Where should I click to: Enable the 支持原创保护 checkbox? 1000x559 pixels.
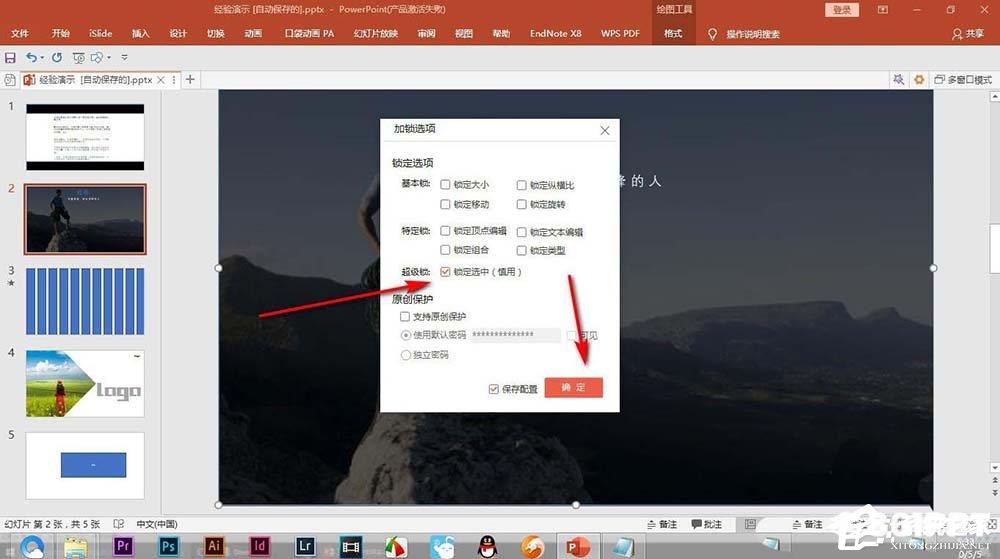click(404, 316)
